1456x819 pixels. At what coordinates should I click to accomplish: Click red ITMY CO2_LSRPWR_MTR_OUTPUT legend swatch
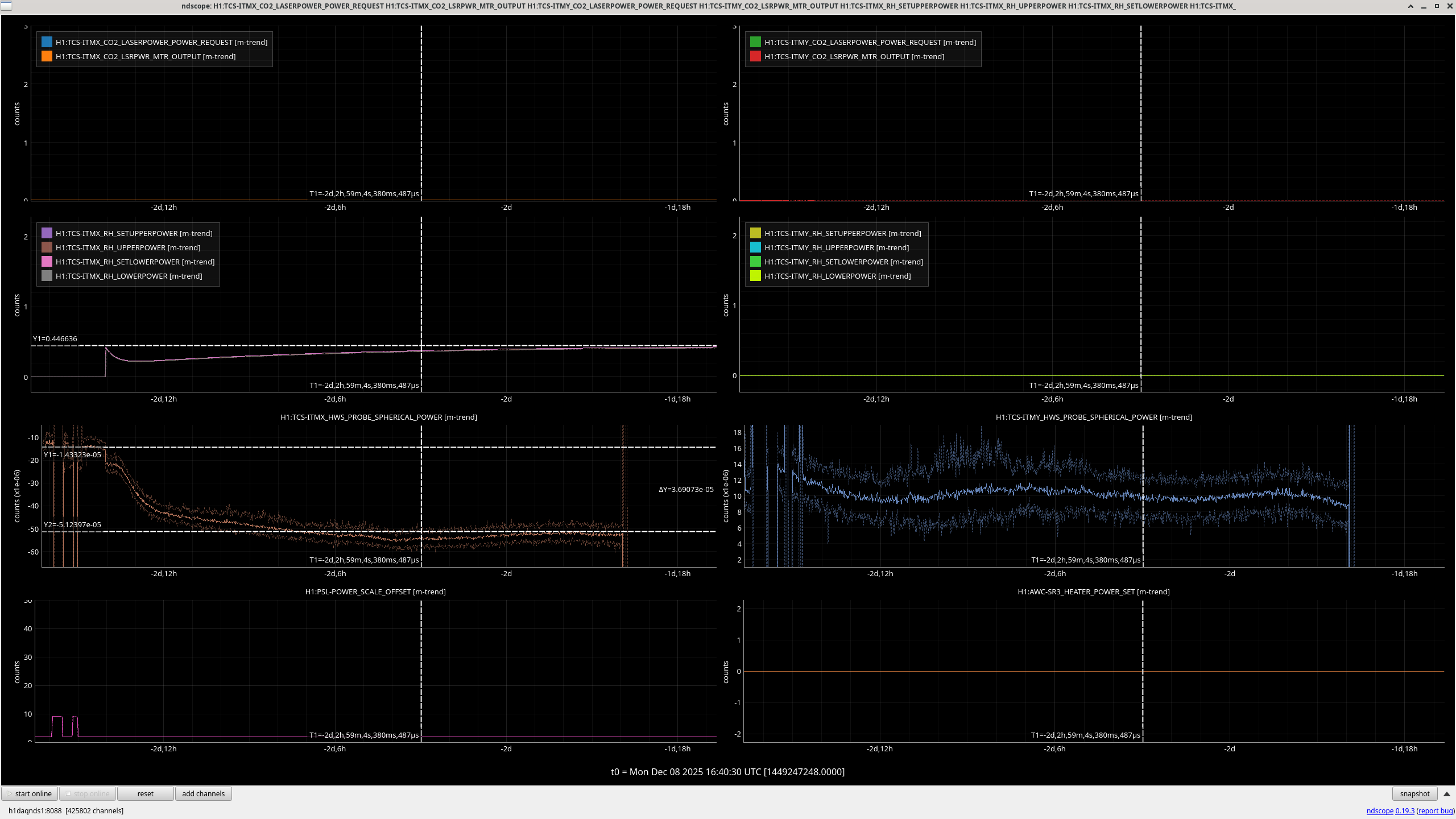[755, 56]
